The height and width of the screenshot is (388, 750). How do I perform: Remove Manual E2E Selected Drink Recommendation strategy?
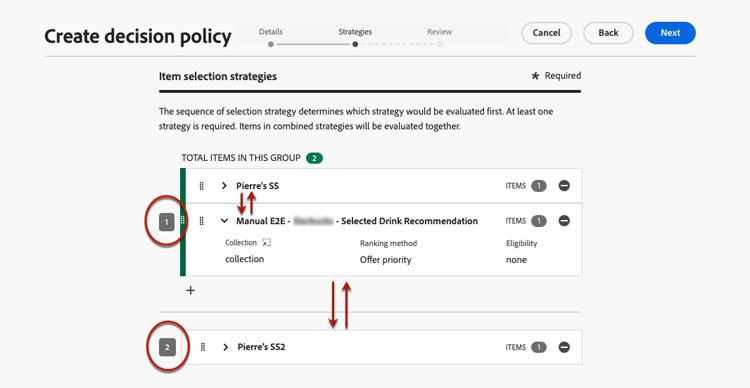coord(564,221)
